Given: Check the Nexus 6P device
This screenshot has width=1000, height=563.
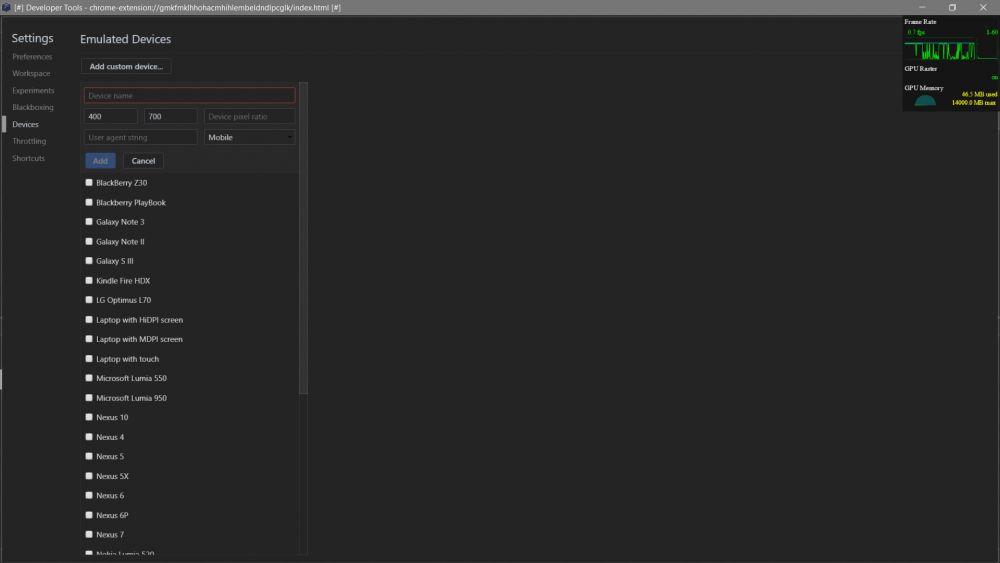Looking at the screenshot, I should pyautogui.click(x=89, y=515).
